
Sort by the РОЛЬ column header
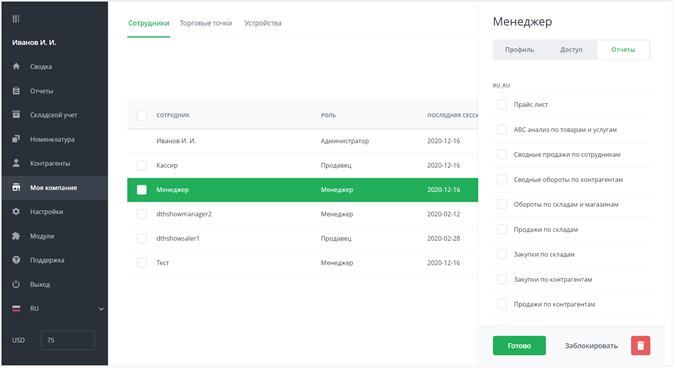328,115
